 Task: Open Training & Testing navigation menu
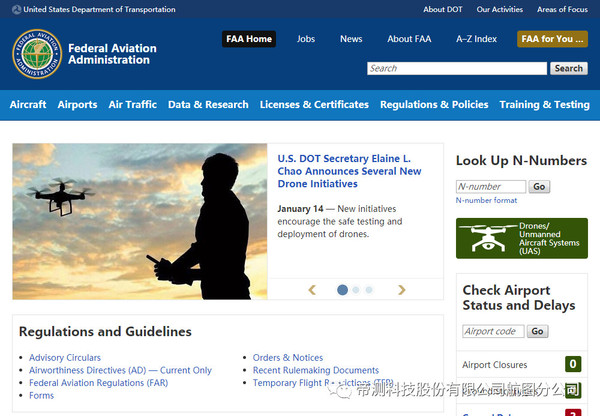pyautogui.click(x=545, y=104)
